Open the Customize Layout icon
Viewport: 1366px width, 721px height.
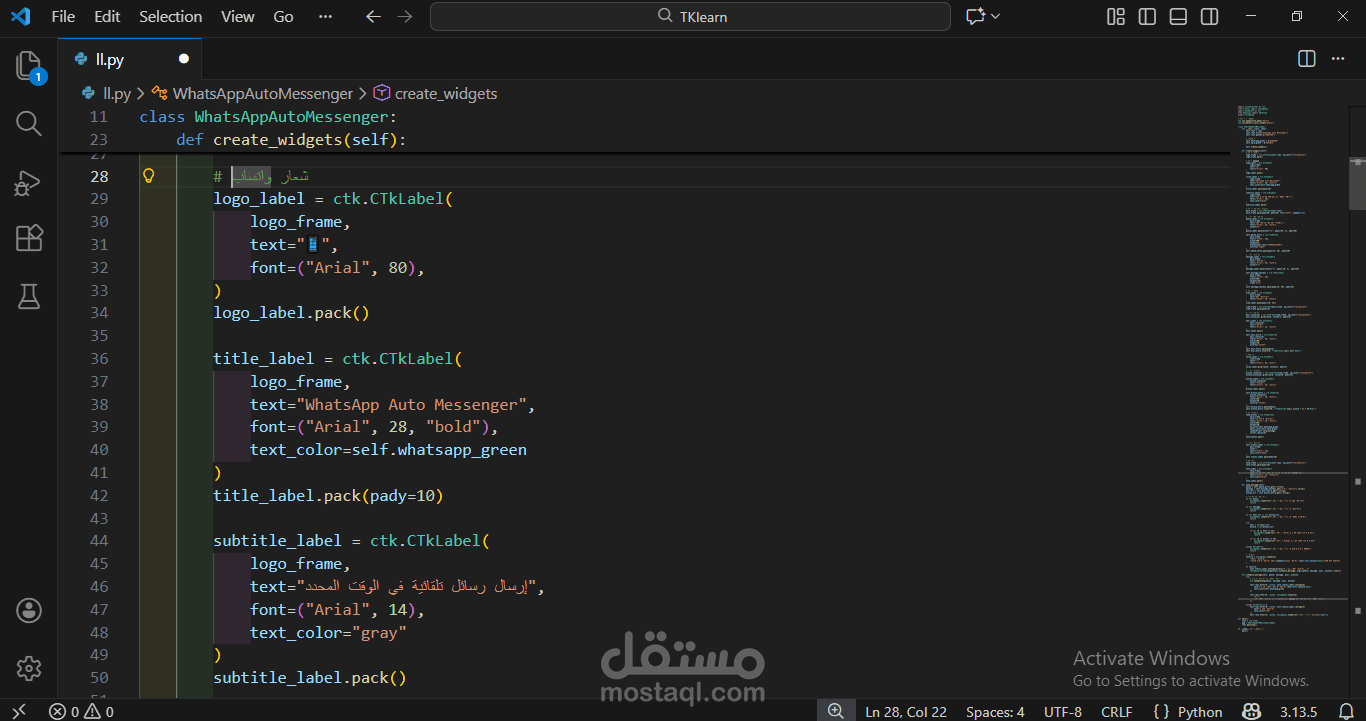1116,16
